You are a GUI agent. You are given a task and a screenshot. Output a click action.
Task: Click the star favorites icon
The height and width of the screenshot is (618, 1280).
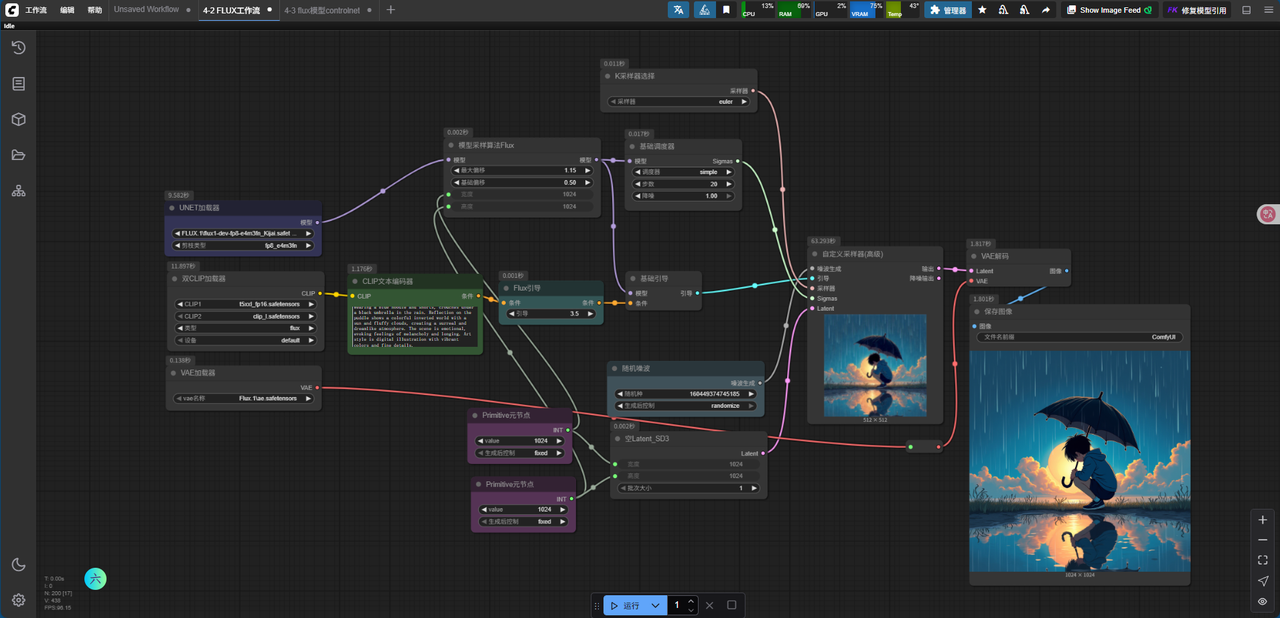[982, 10]
